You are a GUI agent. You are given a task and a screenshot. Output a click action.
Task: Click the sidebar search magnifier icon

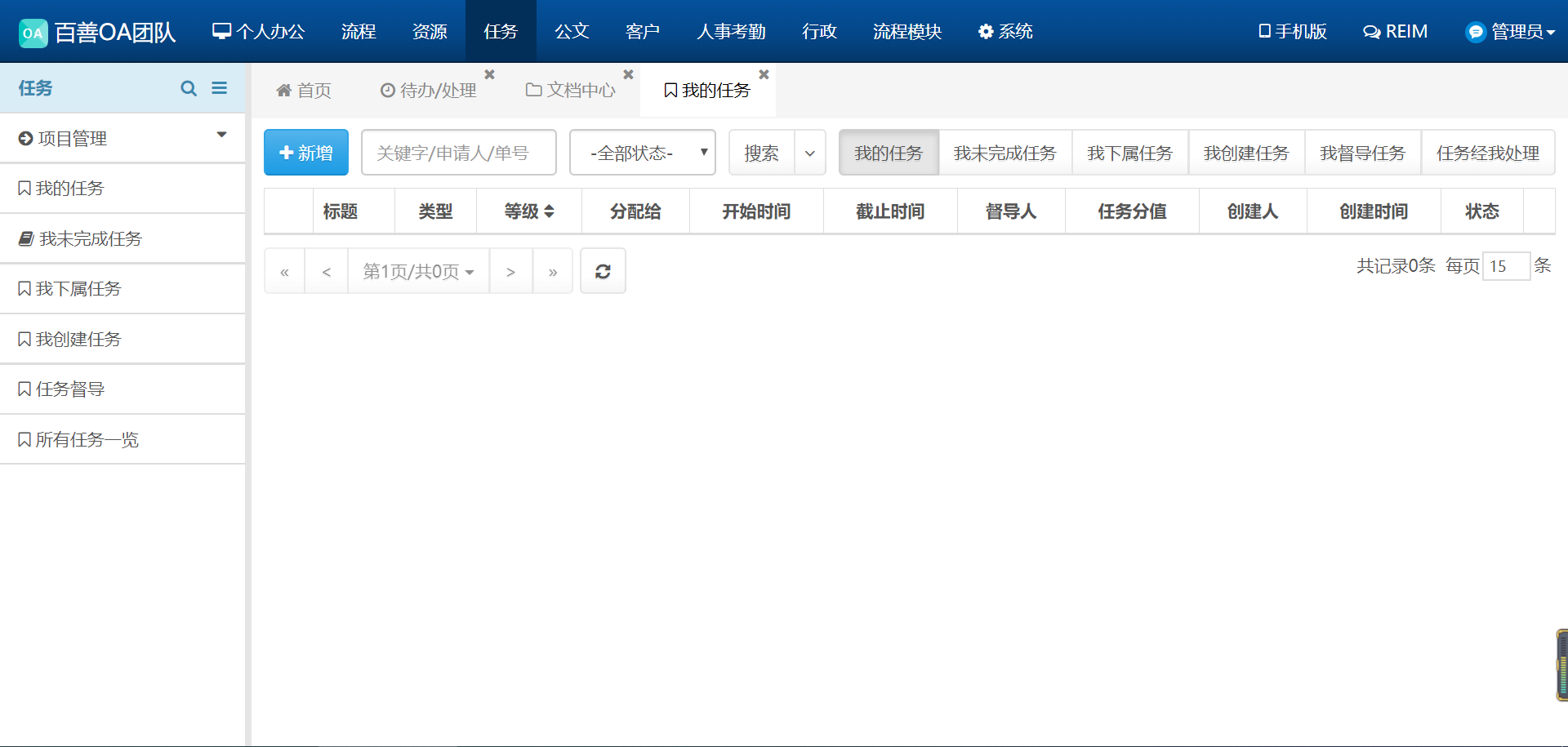189,88
